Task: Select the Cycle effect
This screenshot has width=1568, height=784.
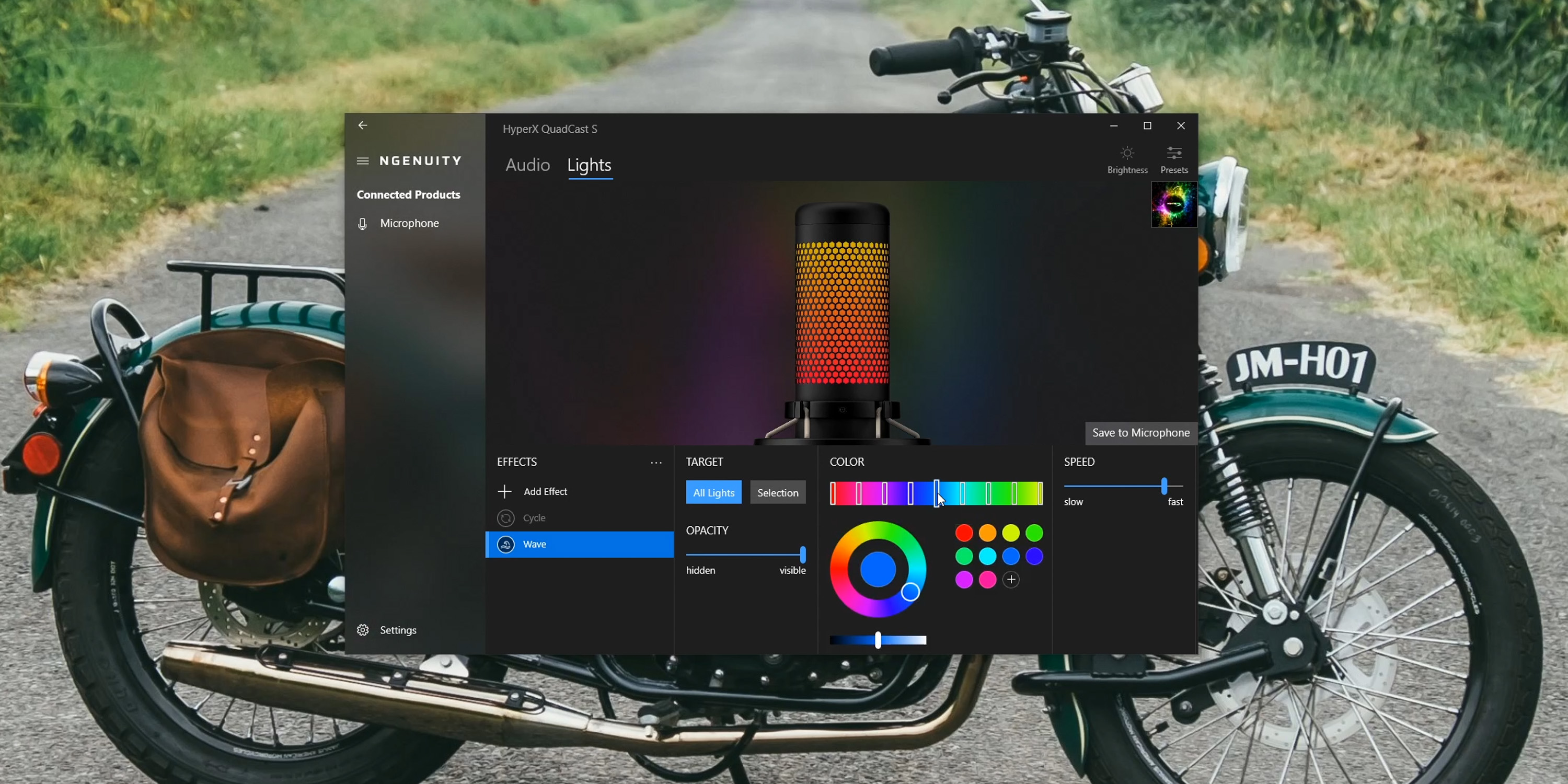Action: 534,518
